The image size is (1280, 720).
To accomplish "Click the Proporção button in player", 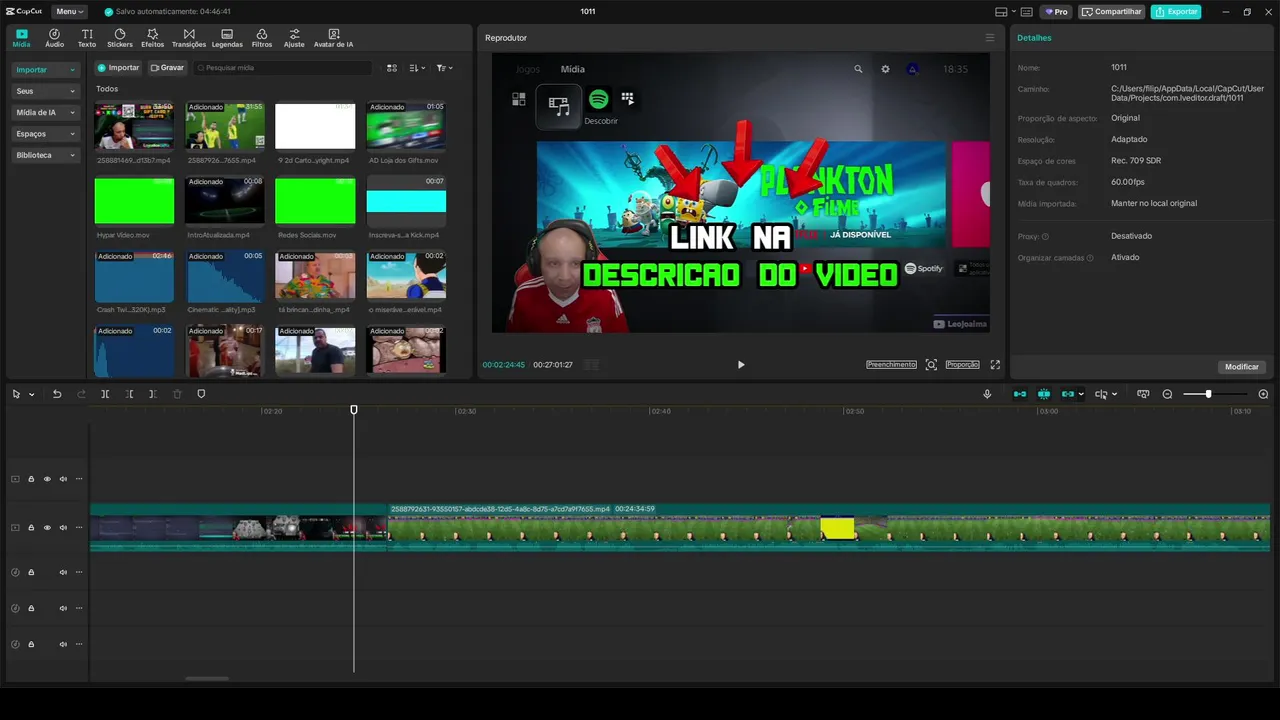I will click(x=962, y=365).
